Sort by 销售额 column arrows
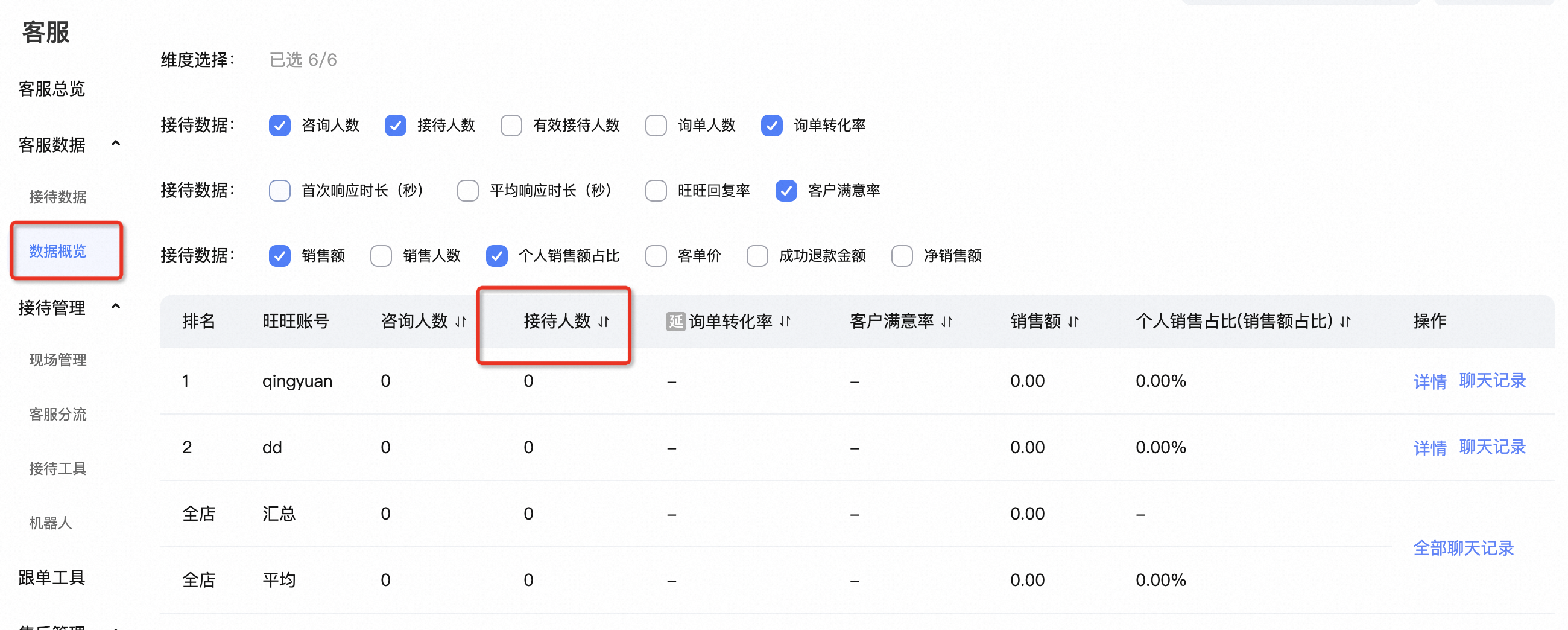This screenshot has height=630, width=1568. click(1073, 321)
